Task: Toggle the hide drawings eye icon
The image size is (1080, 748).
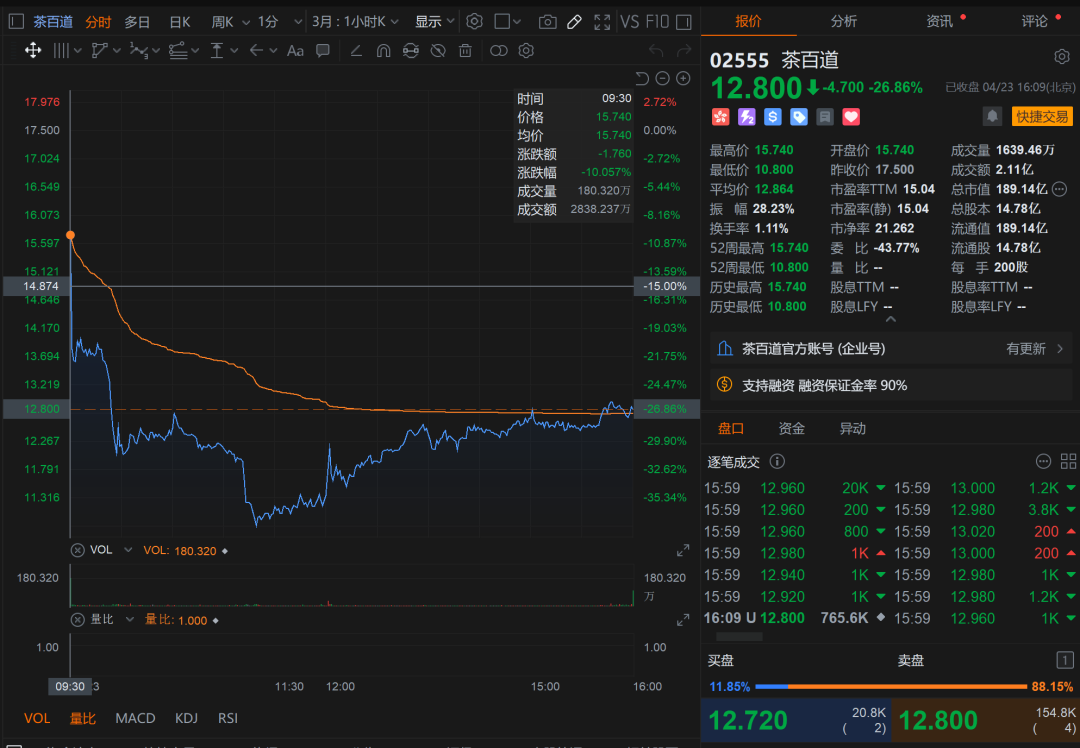Action: point(437,50)
